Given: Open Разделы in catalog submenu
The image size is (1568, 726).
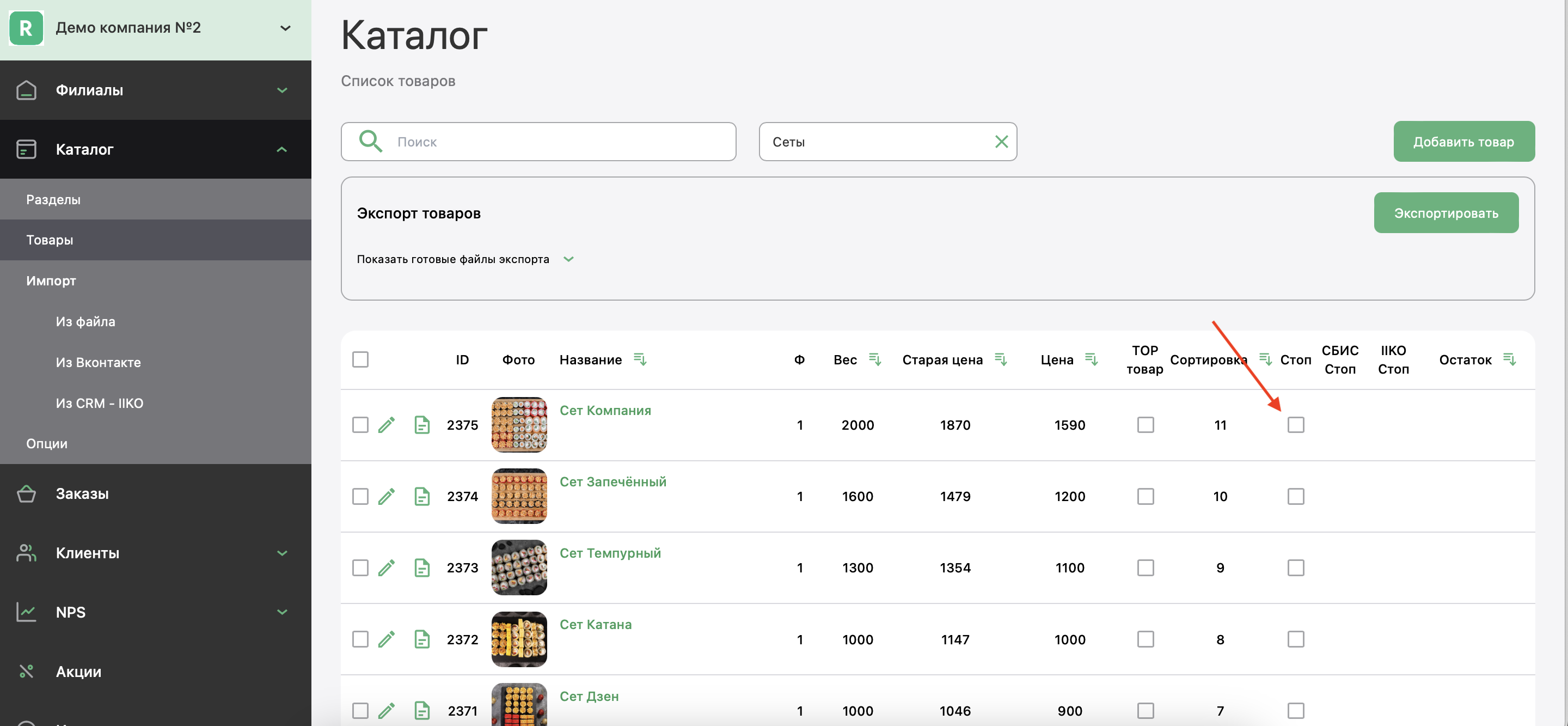Looking at the screenshot, I should coord(53,199).
